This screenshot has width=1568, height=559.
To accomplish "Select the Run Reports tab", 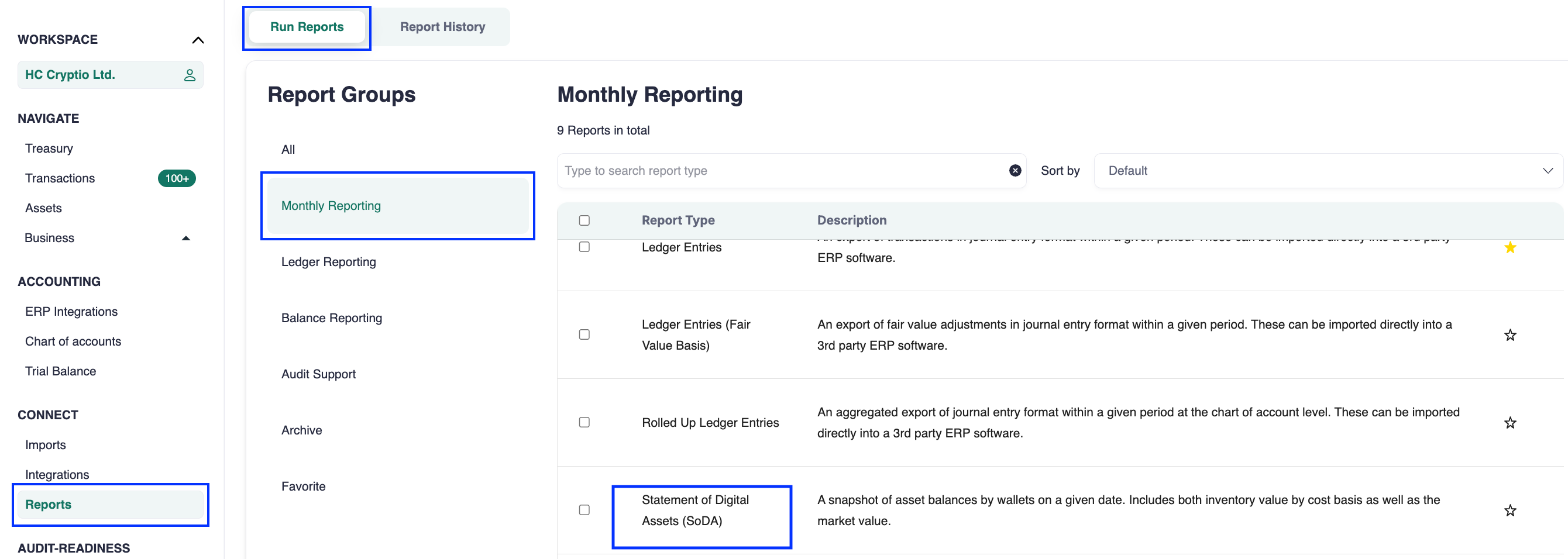I will pyautogui.click(x=307, y=27).
